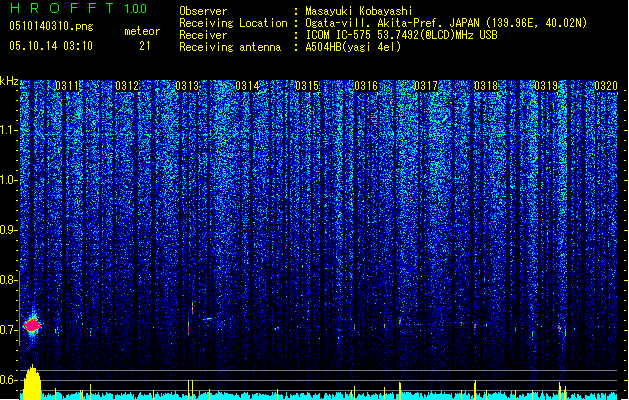Click the 1.0 kHz axis label

9,180
